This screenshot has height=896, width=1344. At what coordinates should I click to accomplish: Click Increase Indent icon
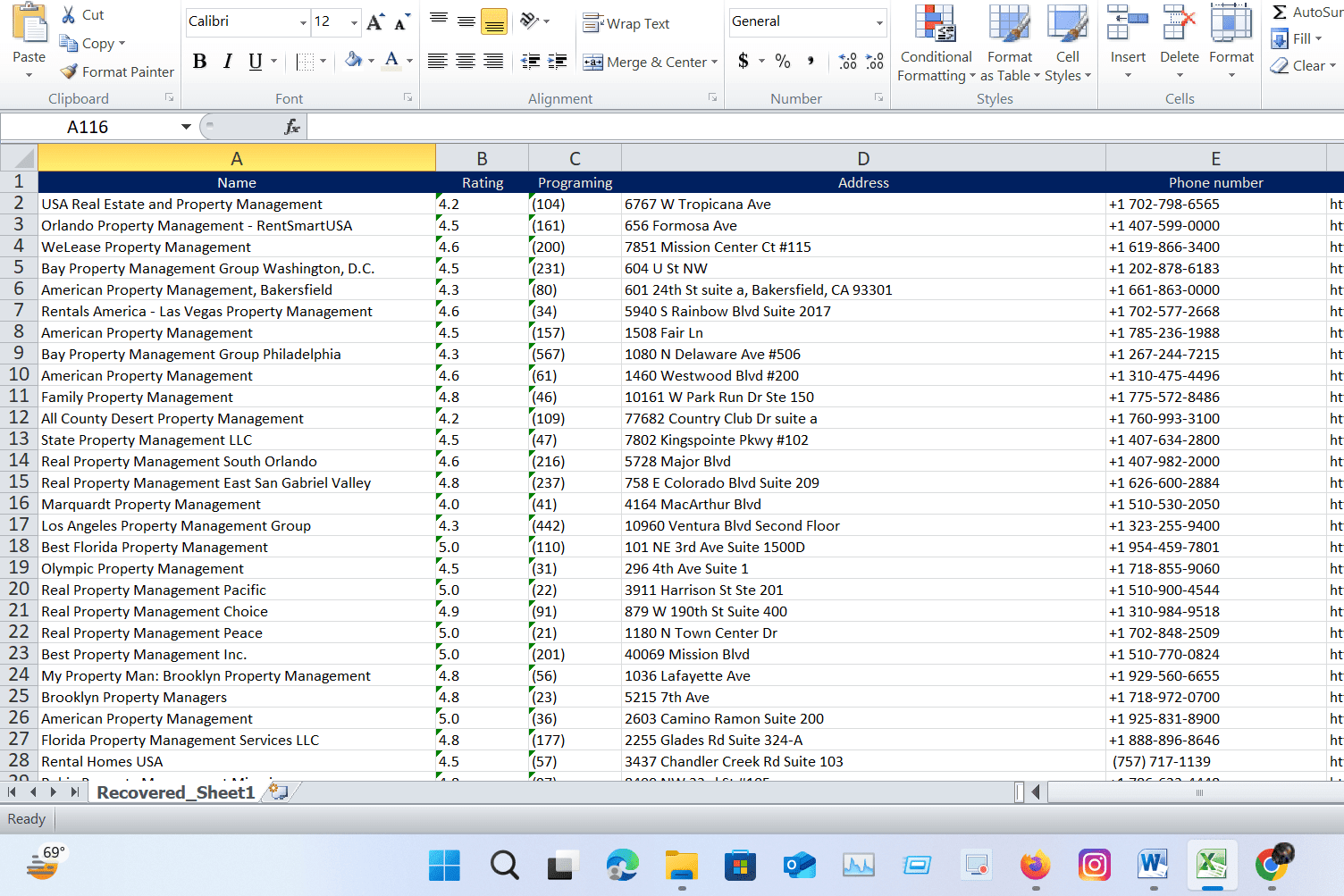(x=558, y=61)
